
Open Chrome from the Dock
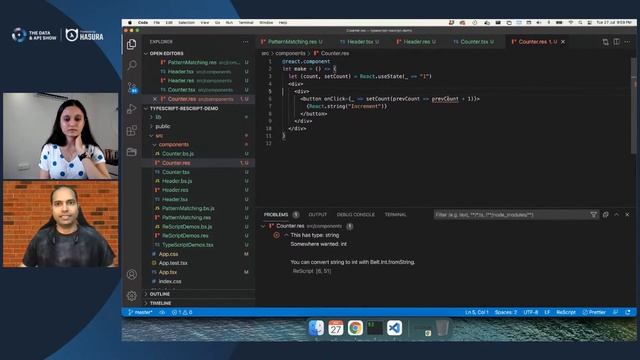355,328
